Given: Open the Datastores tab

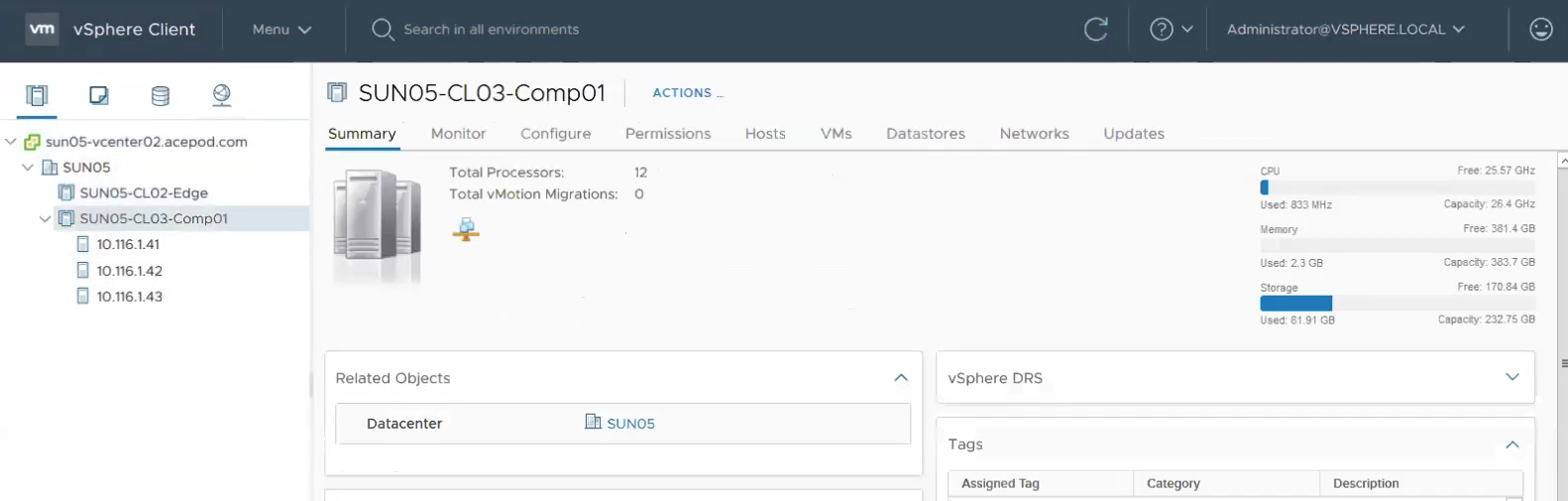Looking at the screenshot, I should (x=926, y=134).
